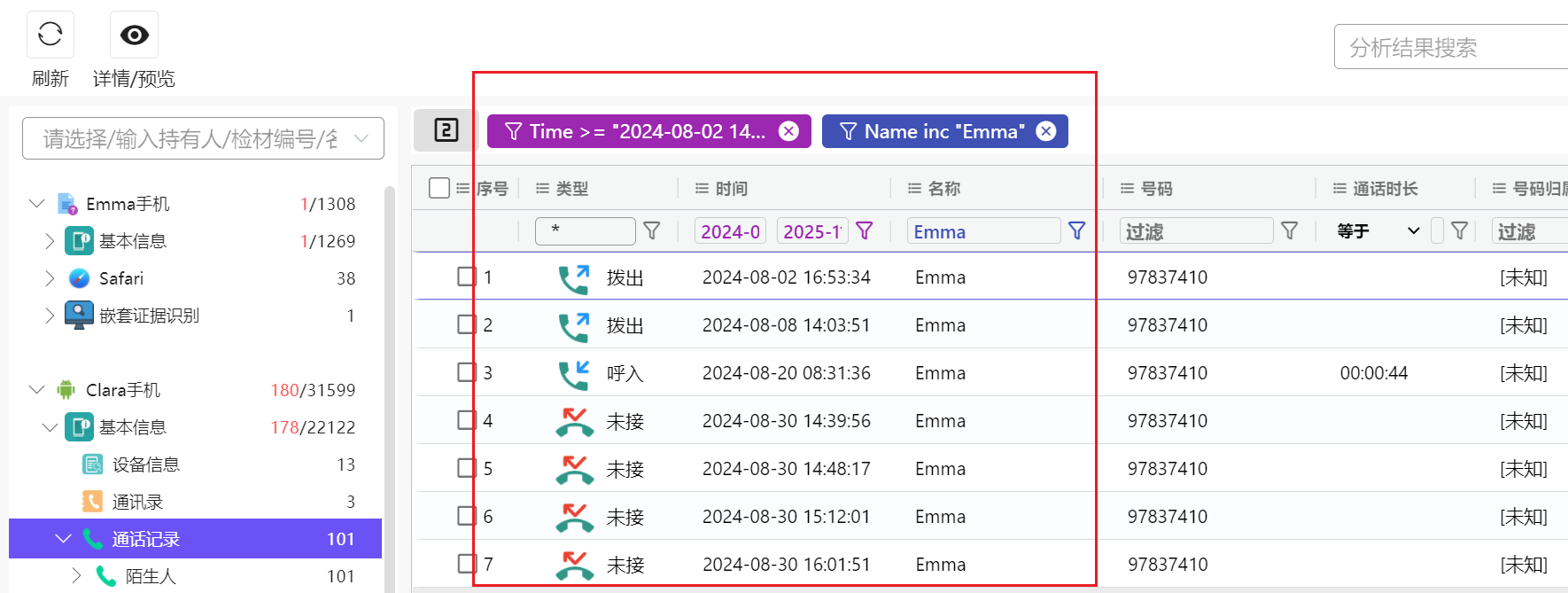The width and height of the screenshot is (1568, 593).
Task: Click the filter funnel icon for type column
Action: [x=651, y=230]
